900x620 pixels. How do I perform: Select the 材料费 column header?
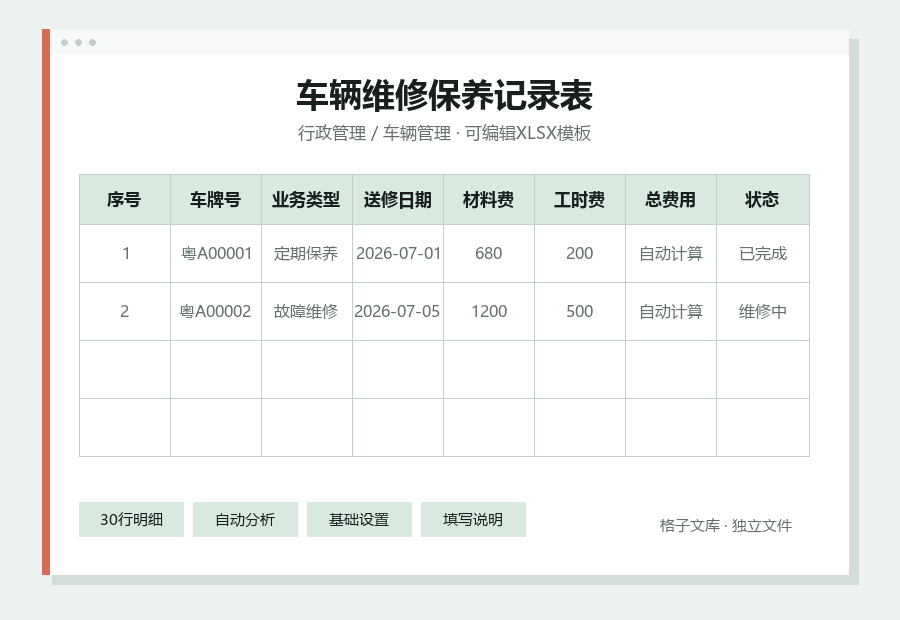pyautogui.click(x=488, y=200)
